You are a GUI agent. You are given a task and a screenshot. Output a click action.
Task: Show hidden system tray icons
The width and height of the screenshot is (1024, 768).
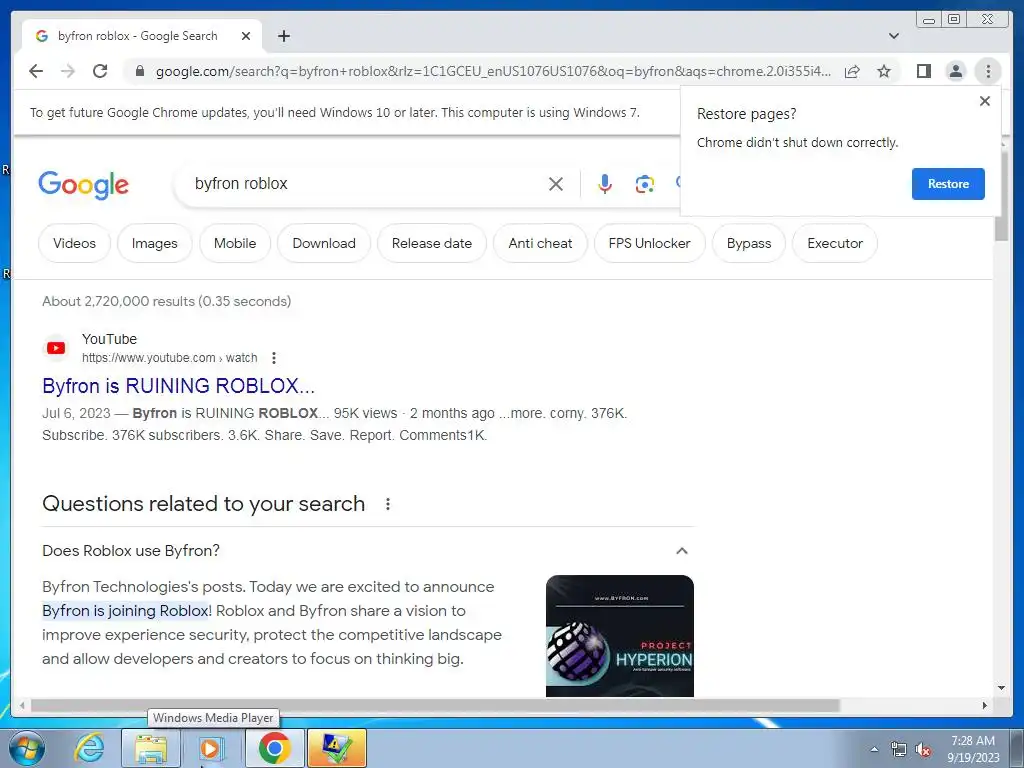click(x=874, y=750)
